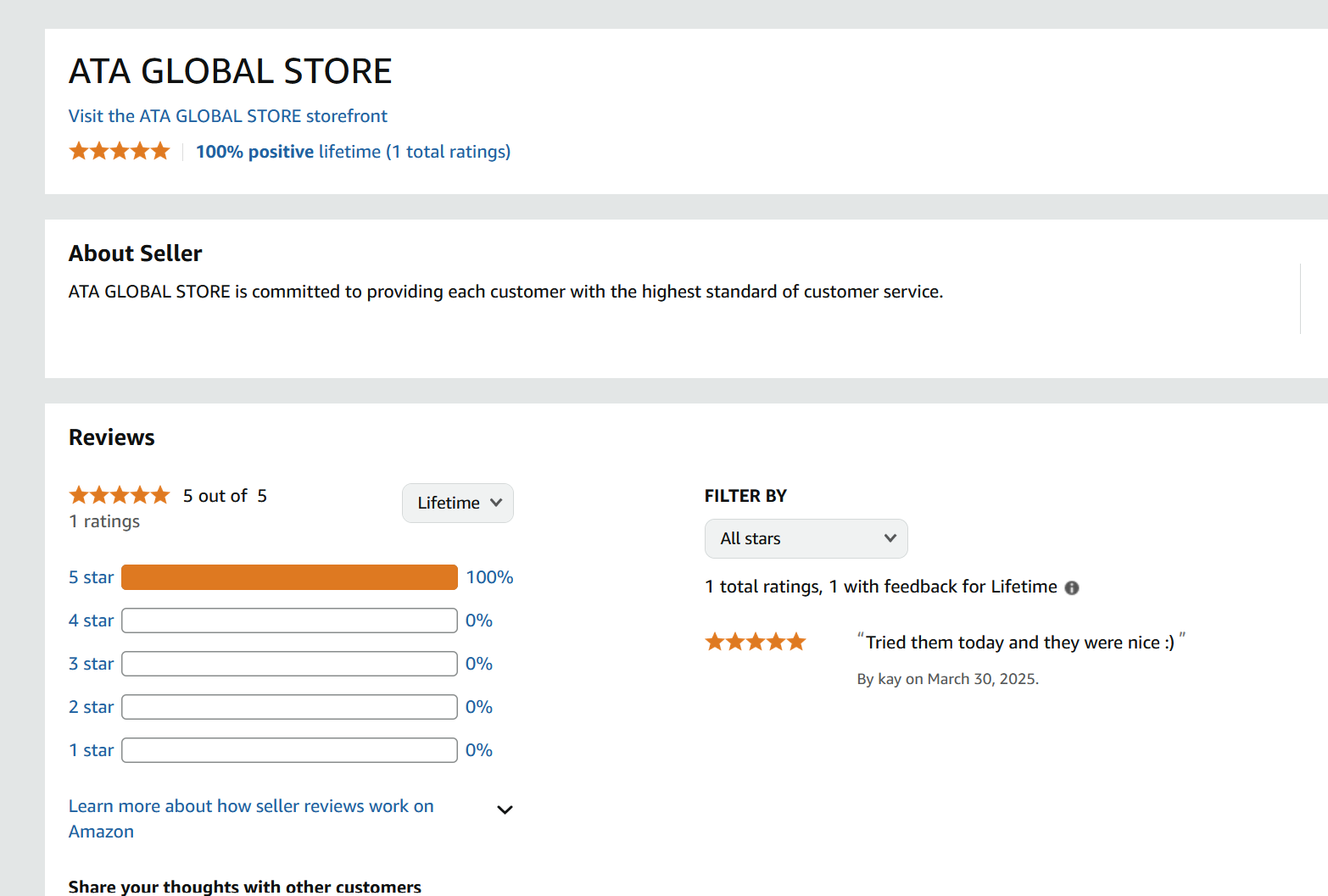
Task: Open the Lifetime time period dropdown
Action: point(458,503)
